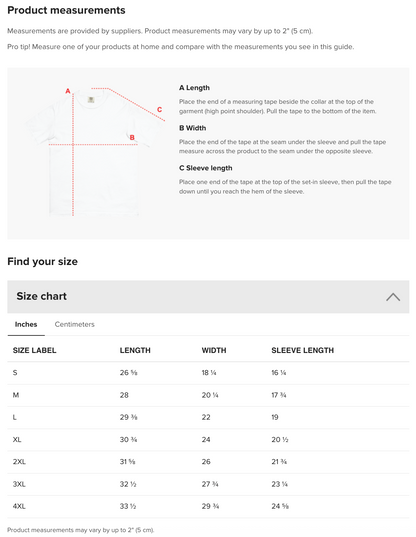This screenshot has width=416, height=537.
Task: Collapse the Size chart chevron arrow
Action: click(393, 297)
